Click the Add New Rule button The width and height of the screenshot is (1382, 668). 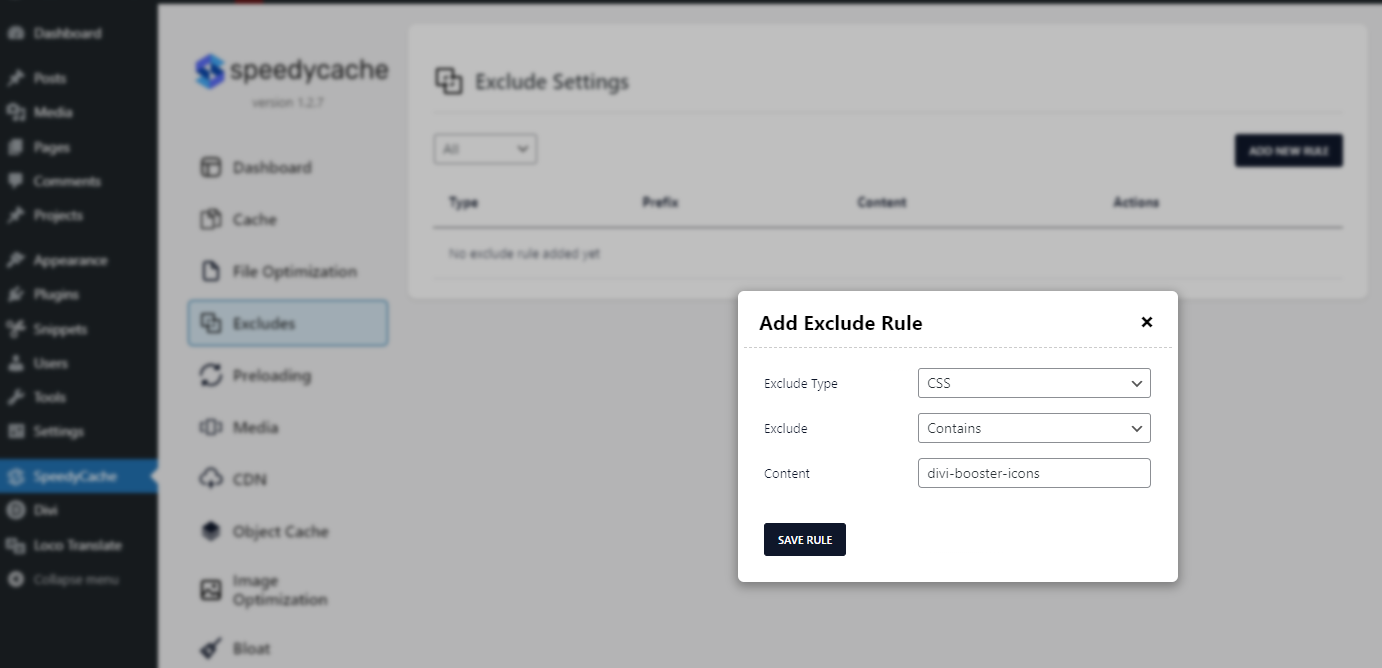click(x=1288, y=151)
